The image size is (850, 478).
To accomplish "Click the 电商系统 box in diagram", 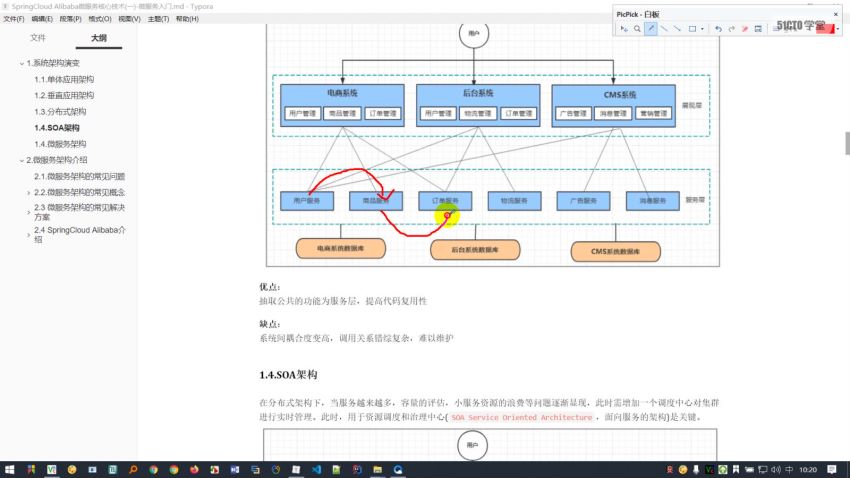I will (x=342, y=105).
